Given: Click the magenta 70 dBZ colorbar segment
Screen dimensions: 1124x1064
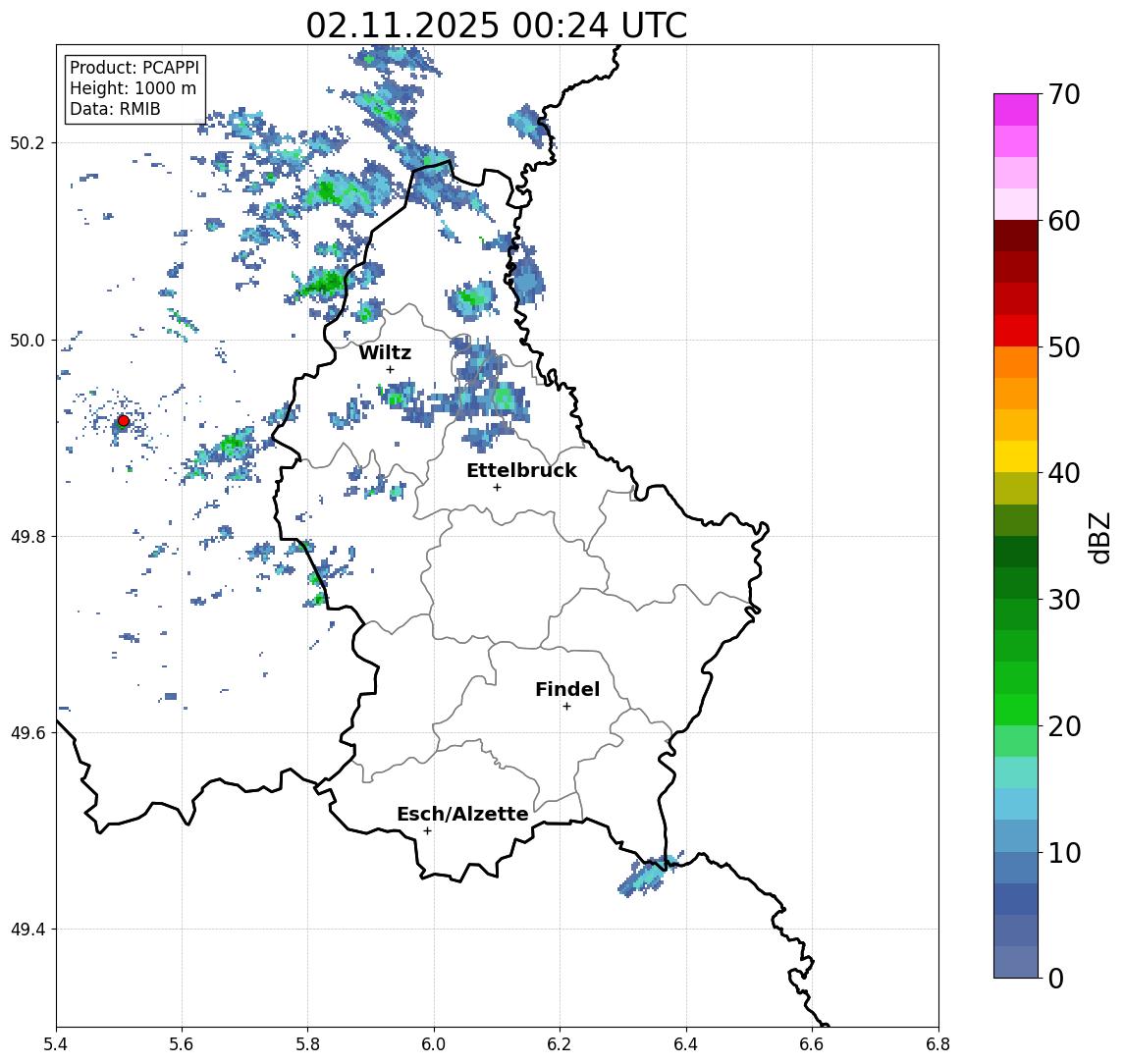Looking at the screenshot, I should coord(1016,110).
